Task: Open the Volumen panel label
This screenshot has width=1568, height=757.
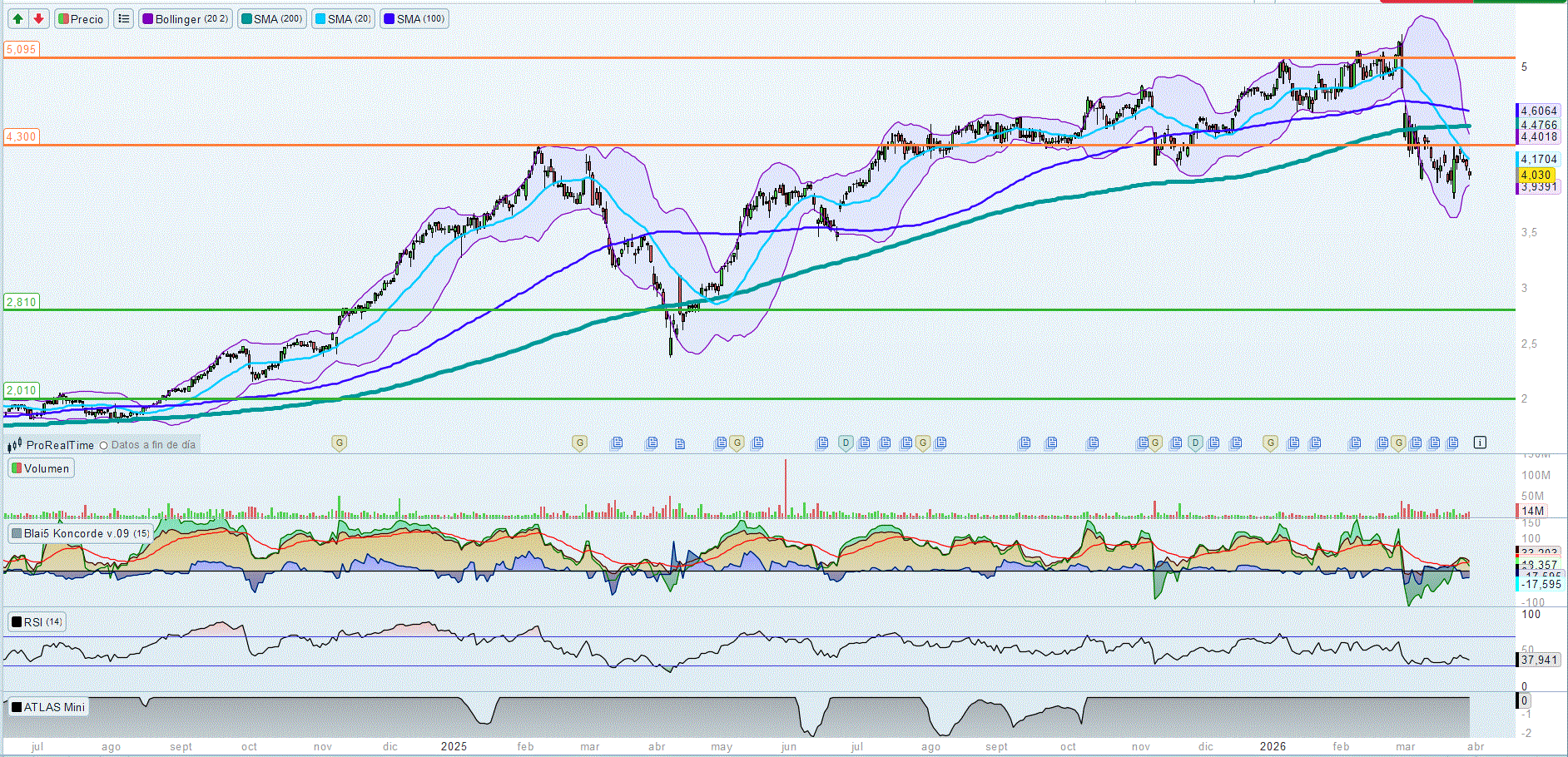Action: coord(41,468)
